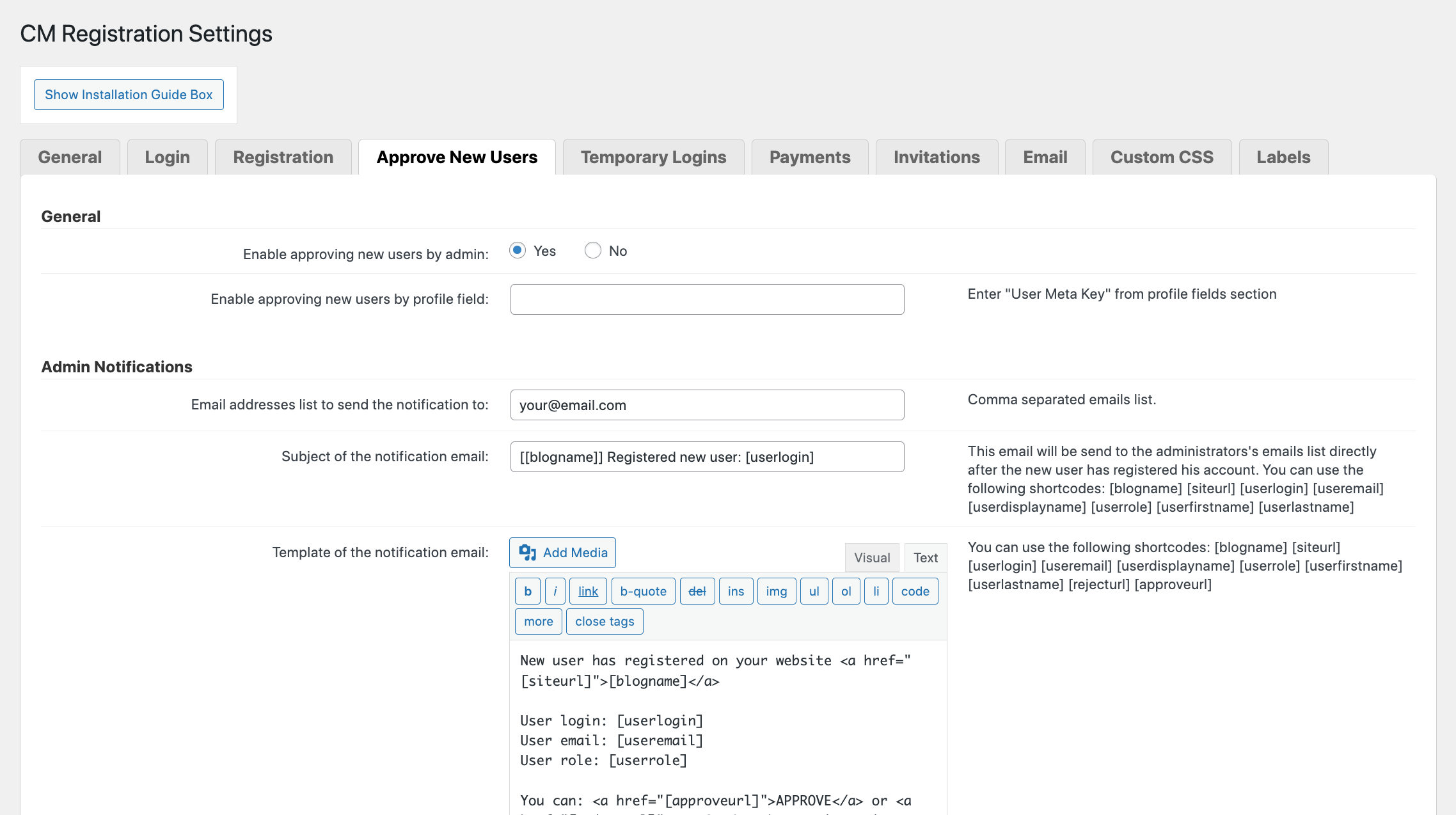The image size is (1456, 815).
Task: Insert italic tag with i button
Action: pyautogui.click(x=555, y=591)
